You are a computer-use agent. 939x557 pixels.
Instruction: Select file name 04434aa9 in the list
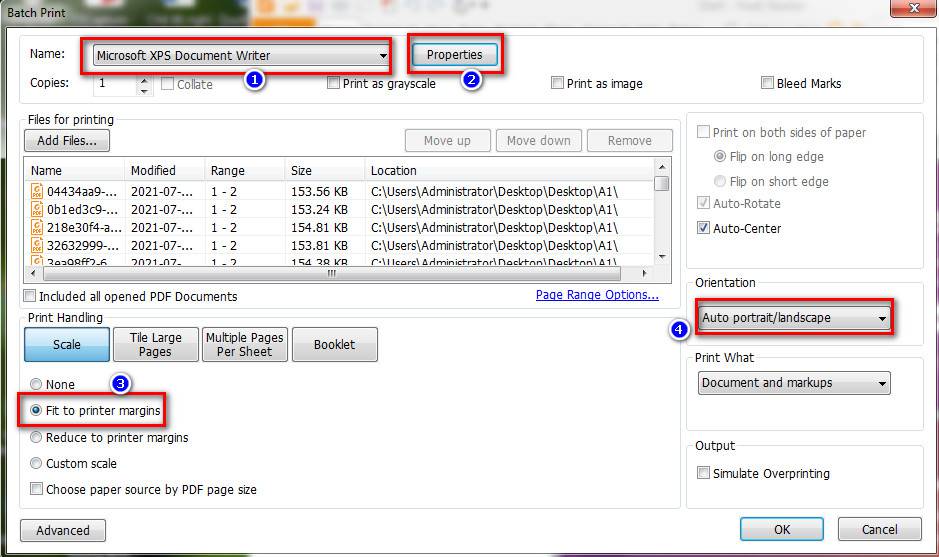82,192
